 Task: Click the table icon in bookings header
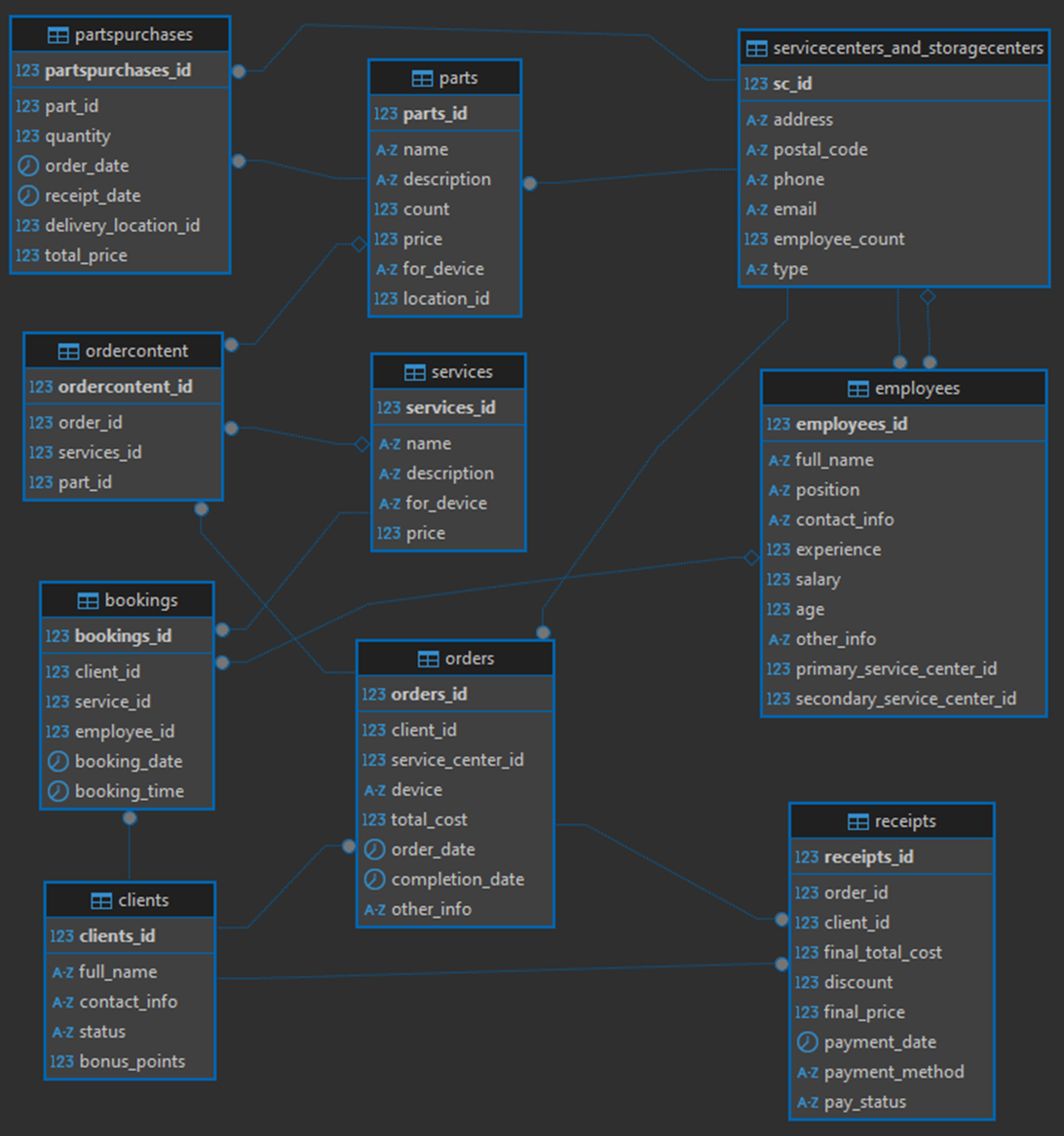pos(88,600)
